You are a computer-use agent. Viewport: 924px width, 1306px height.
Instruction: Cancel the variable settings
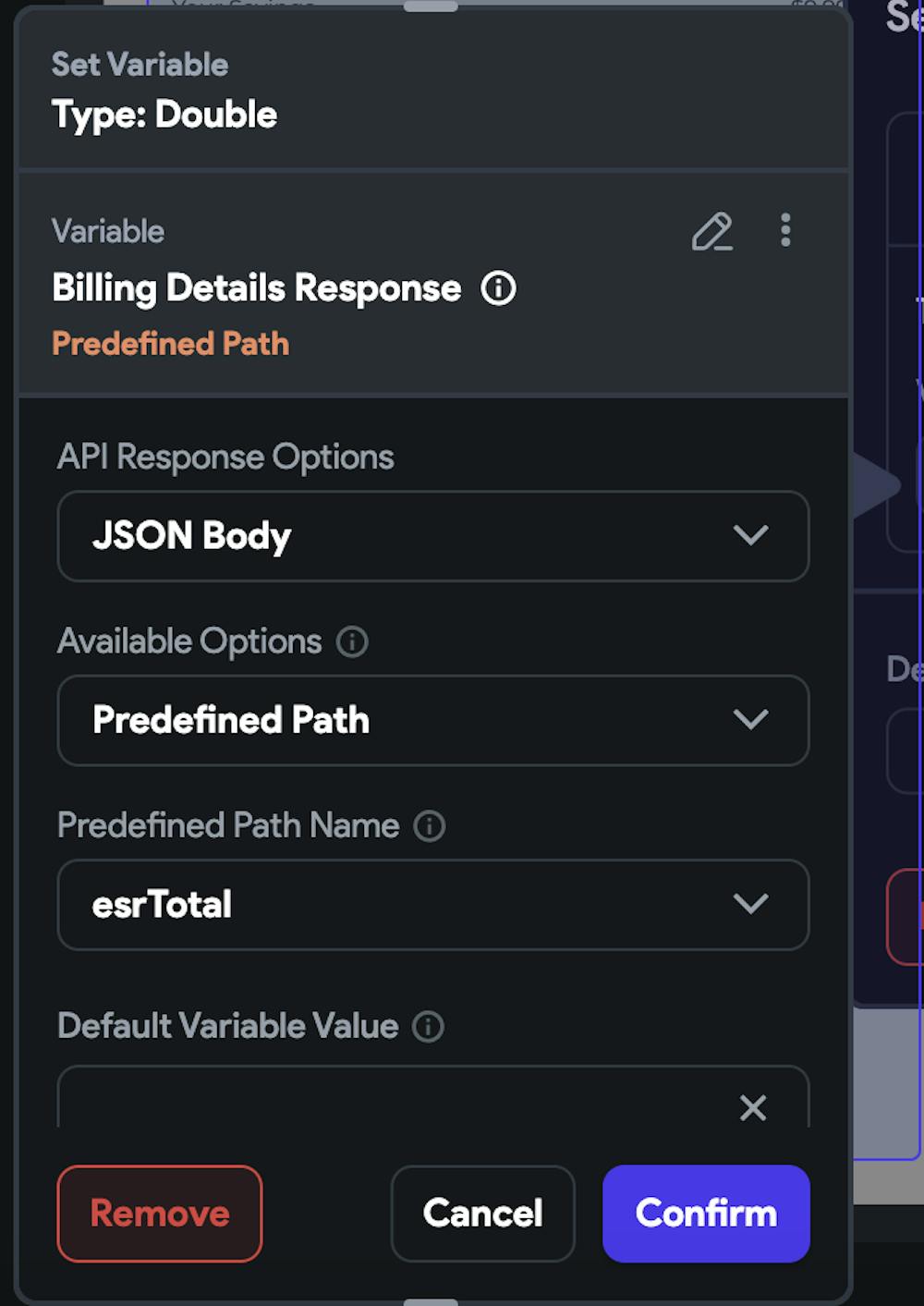click(482, 1214)
